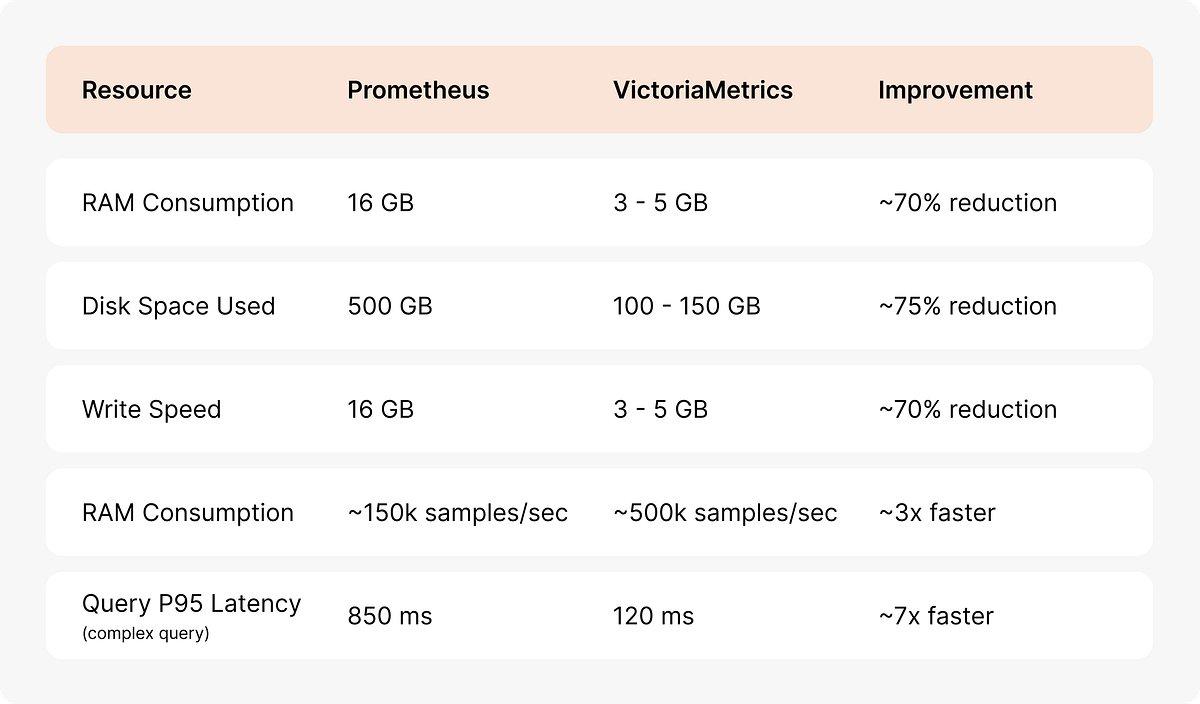1200x704 pixels.
Task: Select the ~7x faster cell
Action: [936, 616]
